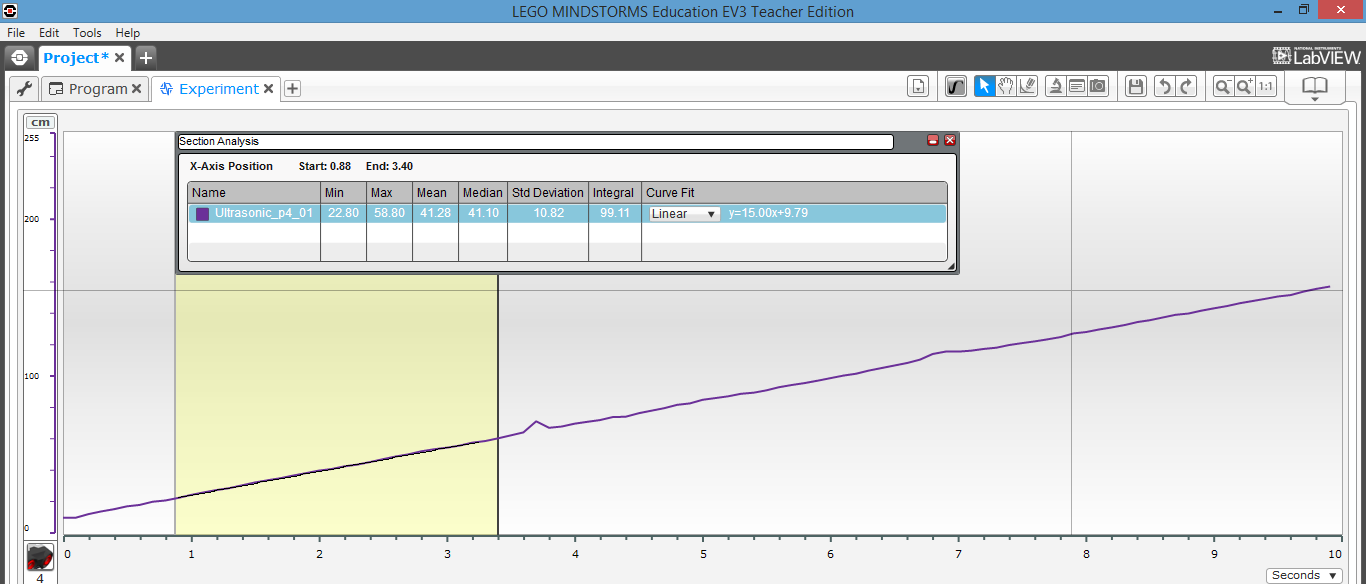Zoom in on the graph
This screenshot has width=1366, height=584.
pos(1244,87)
